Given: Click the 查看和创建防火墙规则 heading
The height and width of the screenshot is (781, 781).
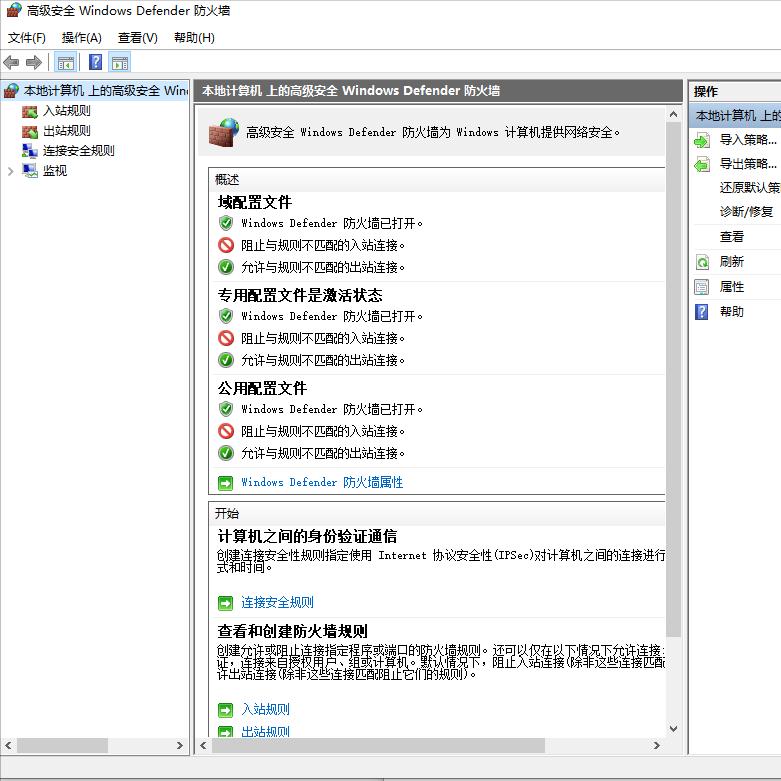Looking at the screenshot, I should pyautogui.click(x=292, y=632).
